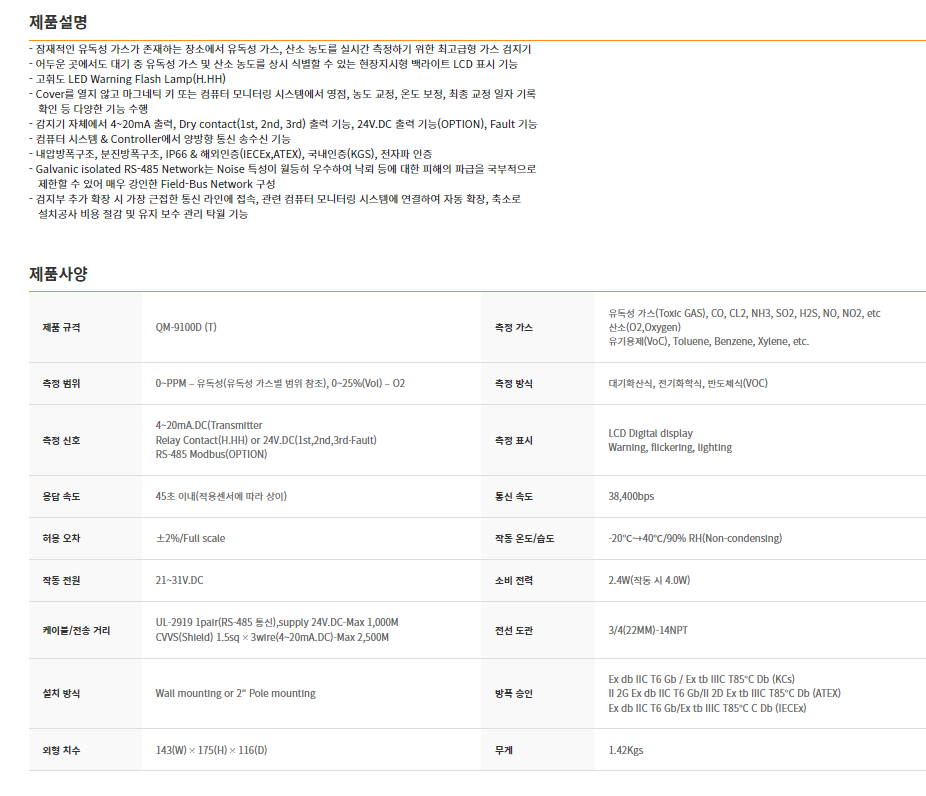Select the 제품 규격 label cell
926x796 pixels.
[x=61, y=328]
